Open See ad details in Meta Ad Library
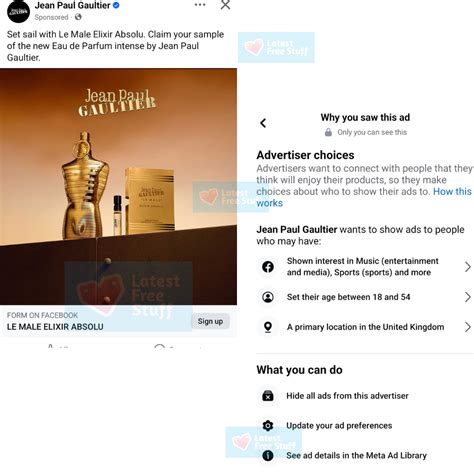Viewport: 474px width, 474px height. point(356,455)
